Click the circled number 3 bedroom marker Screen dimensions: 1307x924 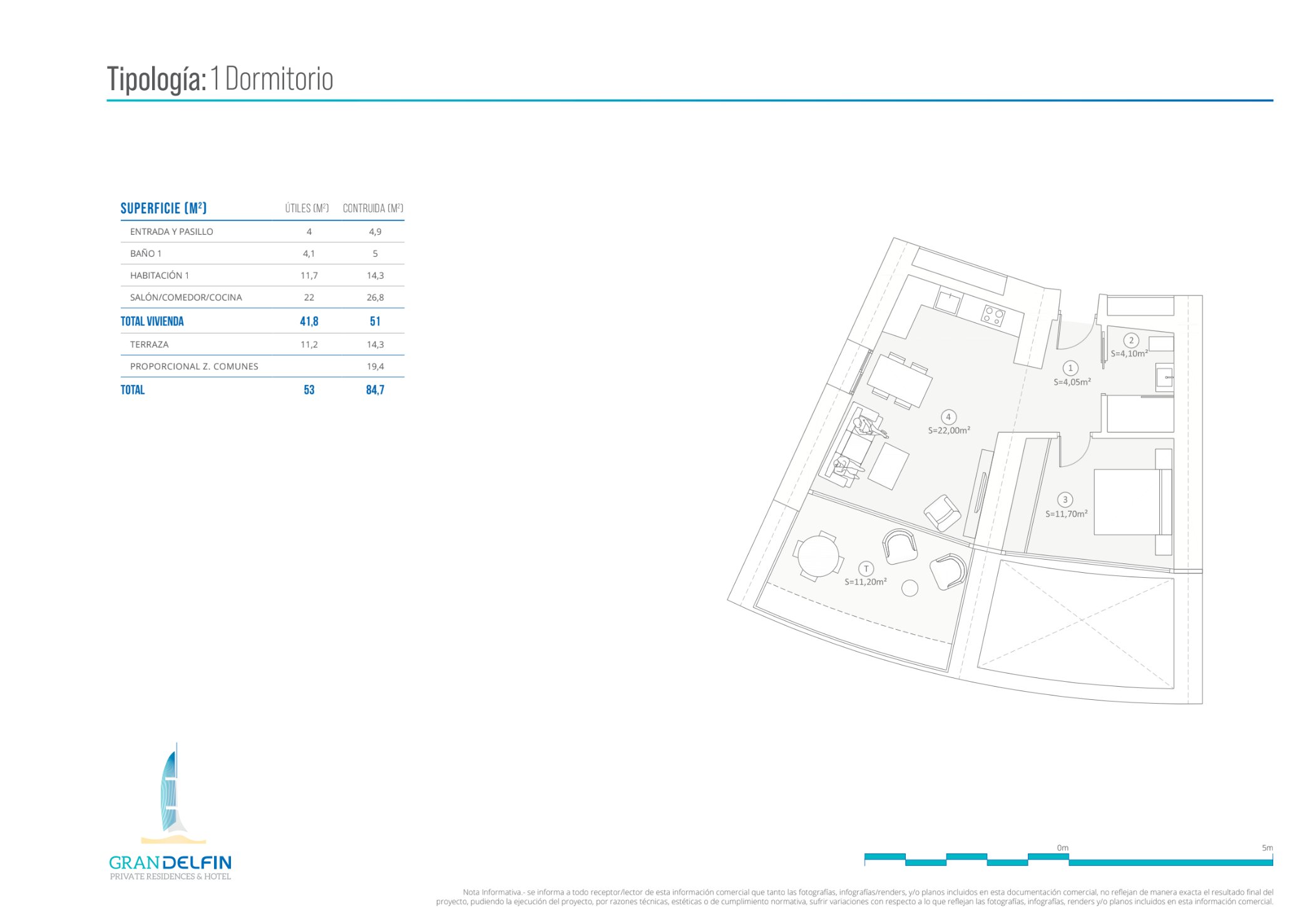pyautogui.click(x=1065, y=500)
